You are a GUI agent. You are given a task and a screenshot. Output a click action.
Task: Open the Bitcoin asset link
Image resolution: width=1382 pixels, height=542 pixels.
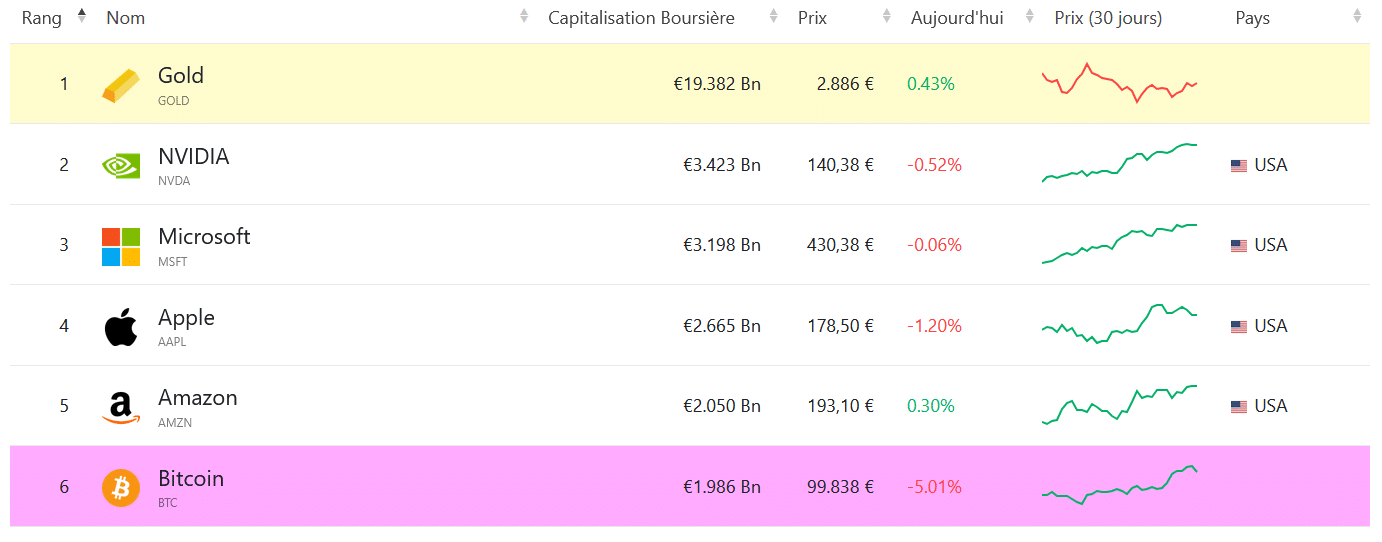pos(191,479)
